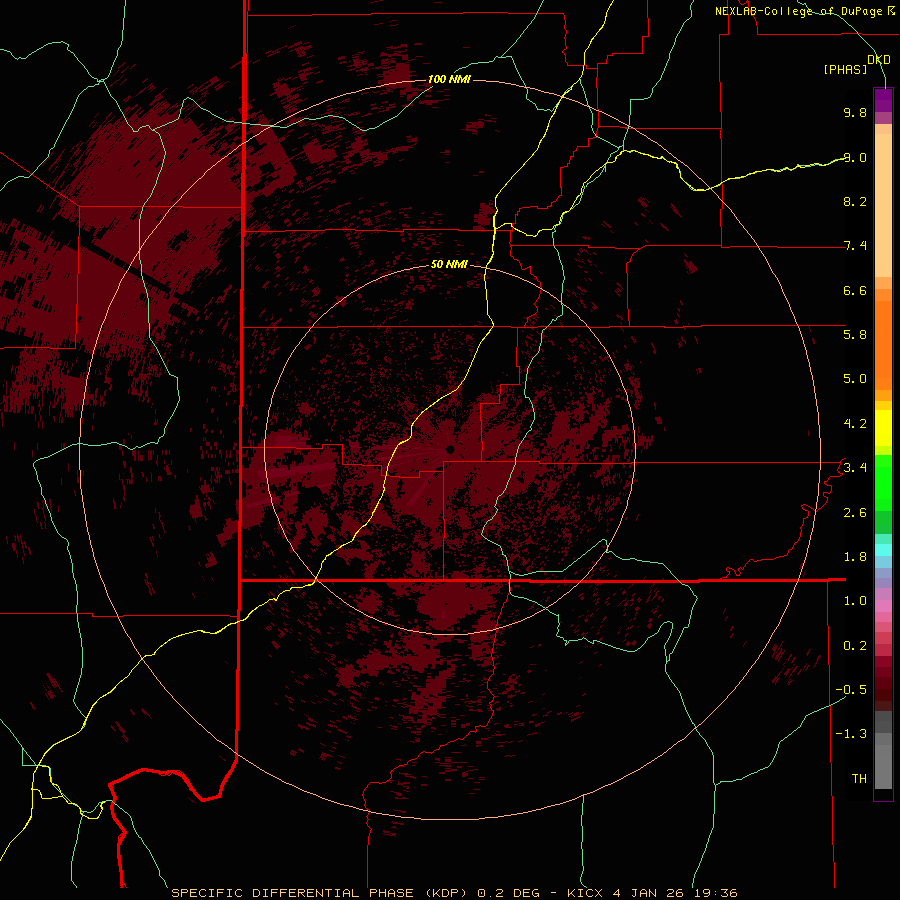900x900 pixels.
Task: Click the KDP product caption at bottom
Action: tap(454, 893)
